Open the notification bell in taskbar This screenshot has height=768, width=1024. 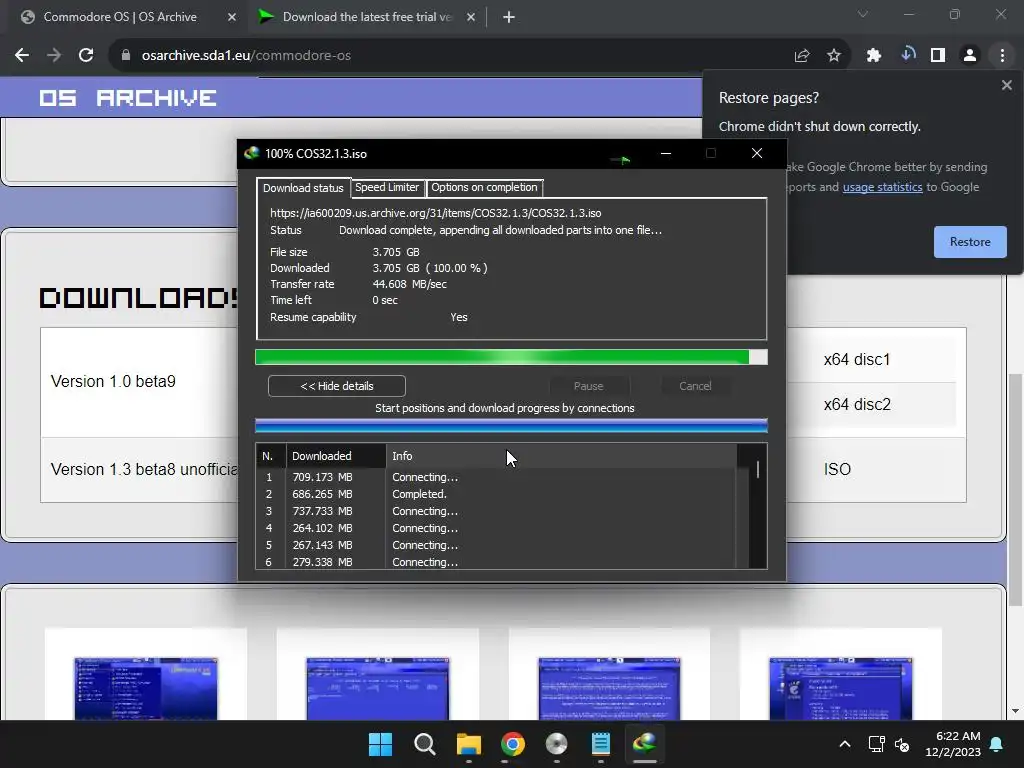pos(997,744)
